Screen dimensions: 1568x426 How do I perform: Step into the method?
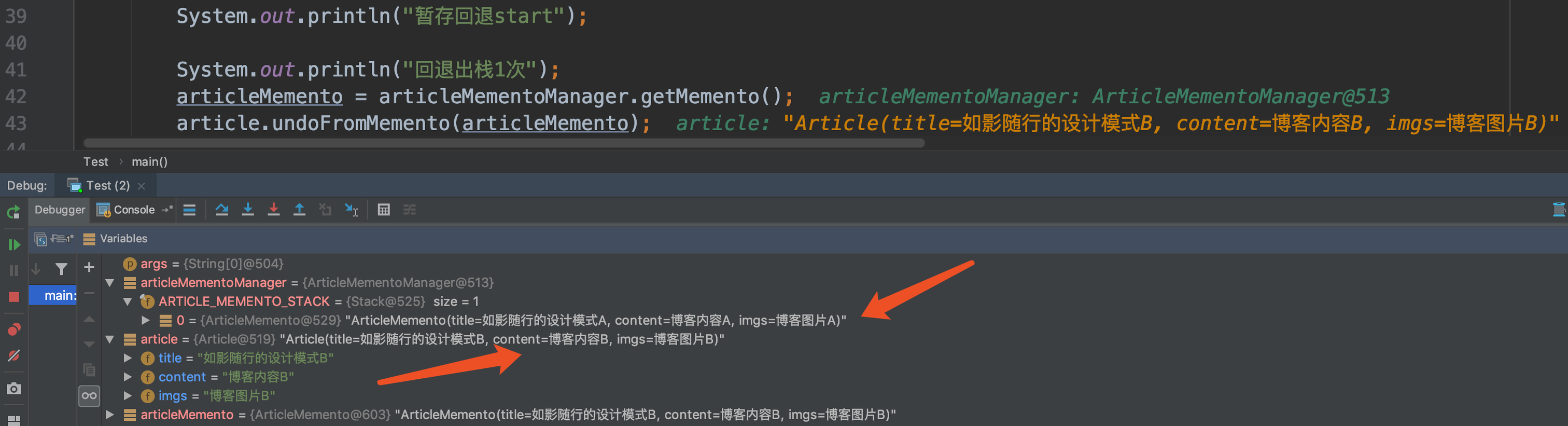point(248,210)
